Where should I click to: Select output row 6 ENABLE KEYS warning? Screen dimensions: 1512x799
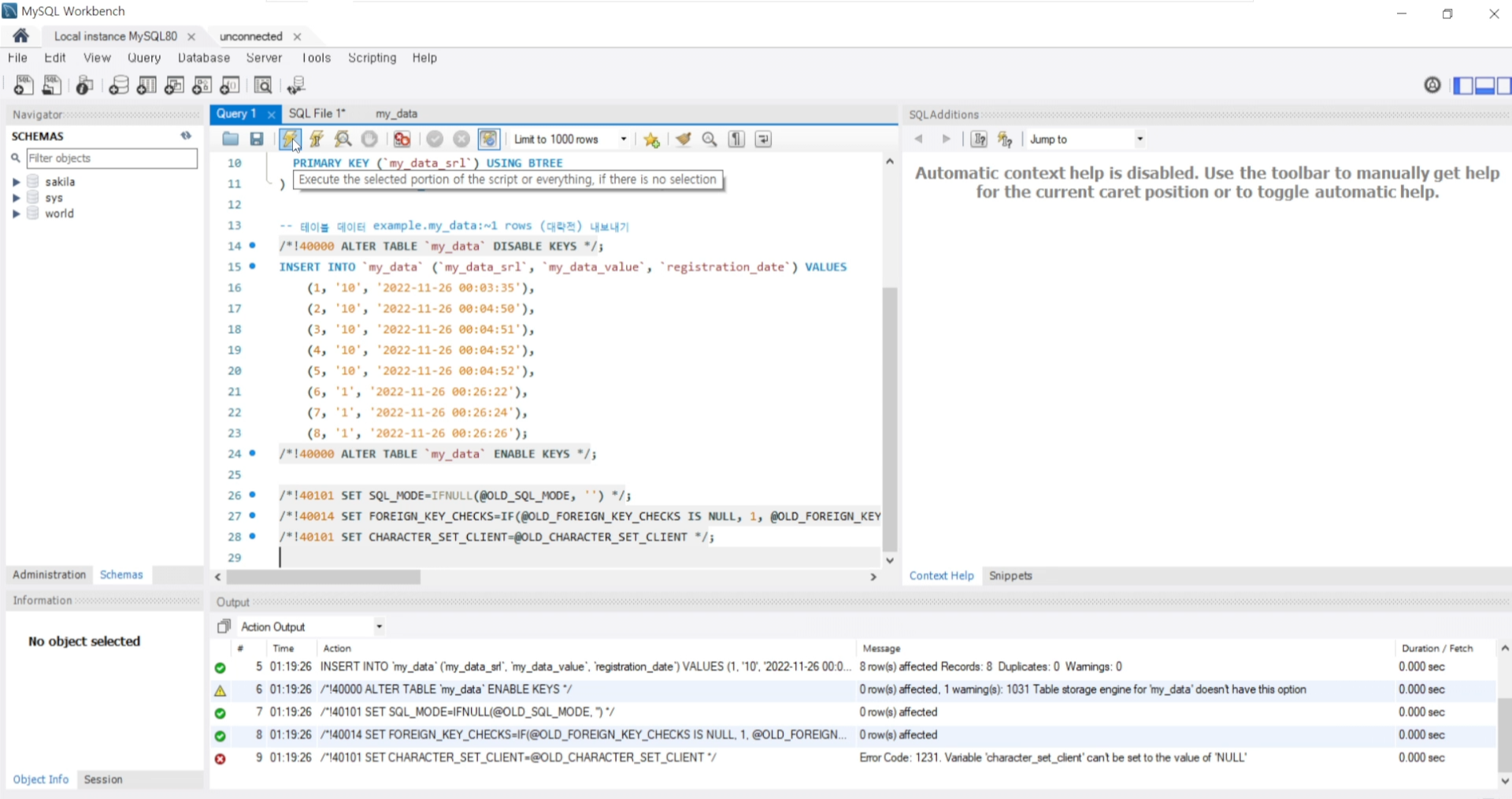point(852,689)
